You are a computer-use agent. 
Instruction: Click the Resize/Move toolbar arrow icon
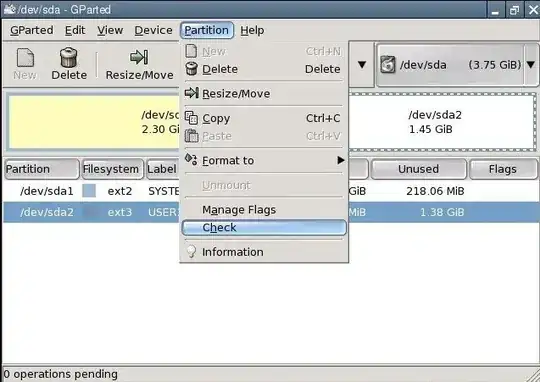pyautogui.click(x=139, y=57)
